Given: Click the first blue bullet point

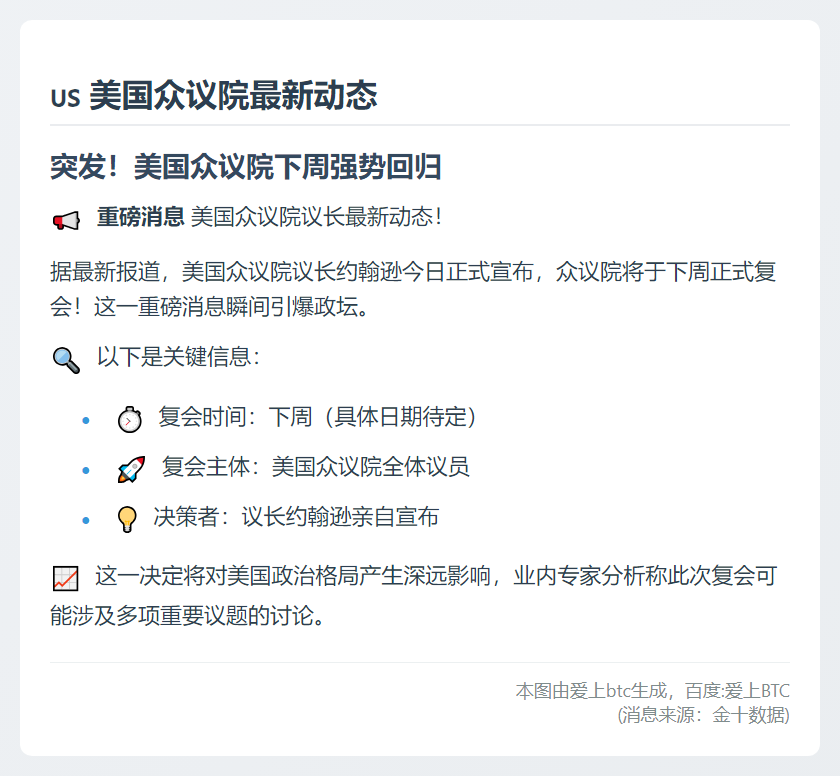Looking at the screenshot, I should [86, 420].
